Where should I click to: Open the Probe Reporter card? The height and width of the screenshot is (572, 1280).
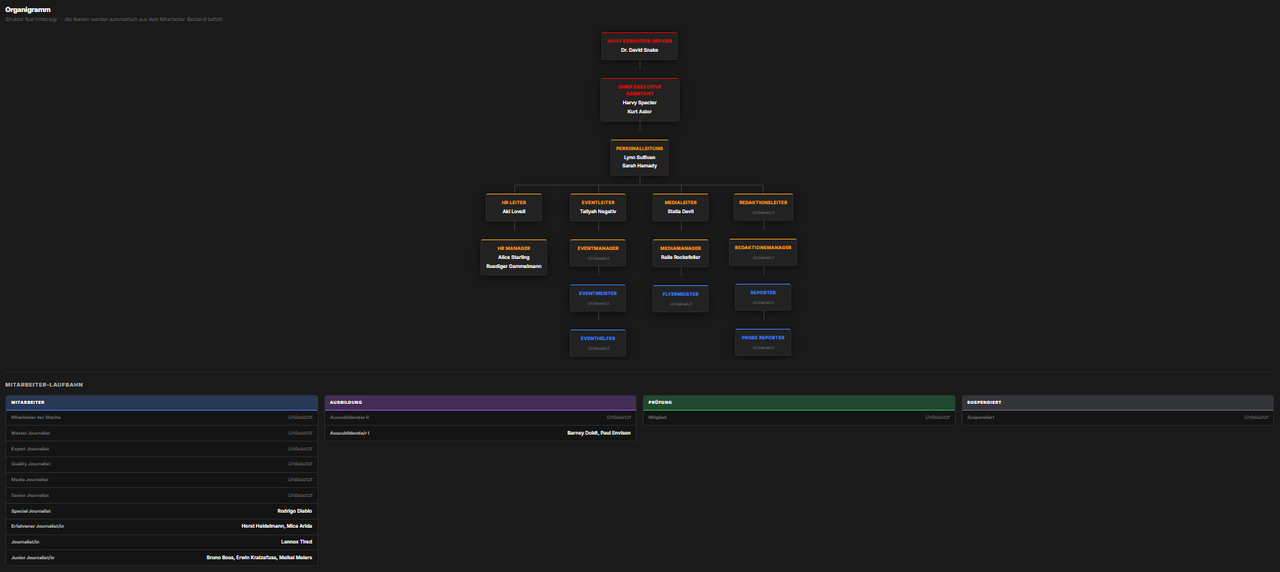pyautogui.click(x=763, y=342)
